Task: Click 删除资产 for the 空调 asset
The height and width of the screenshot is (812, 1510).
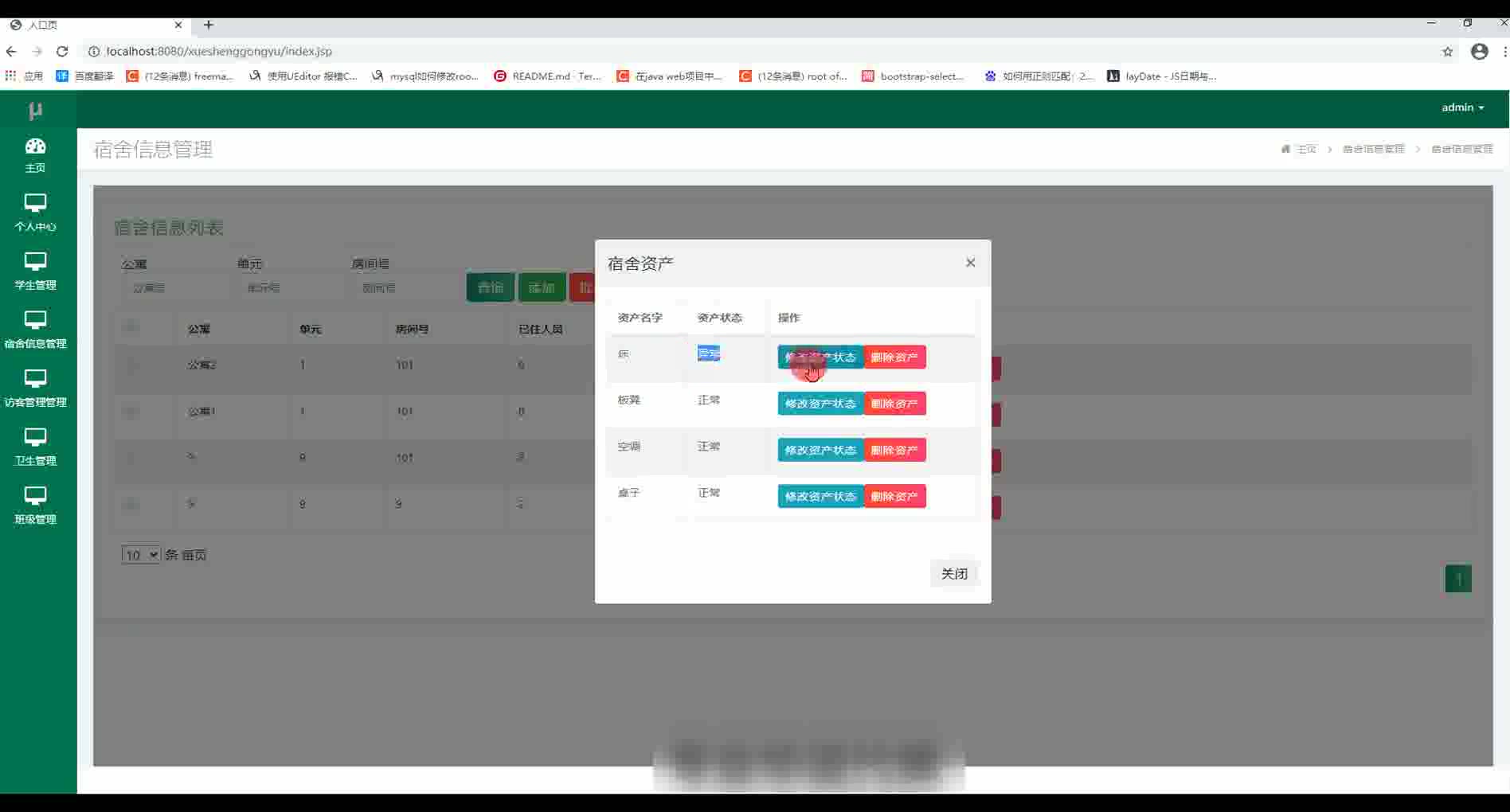Action: (894, 450)
